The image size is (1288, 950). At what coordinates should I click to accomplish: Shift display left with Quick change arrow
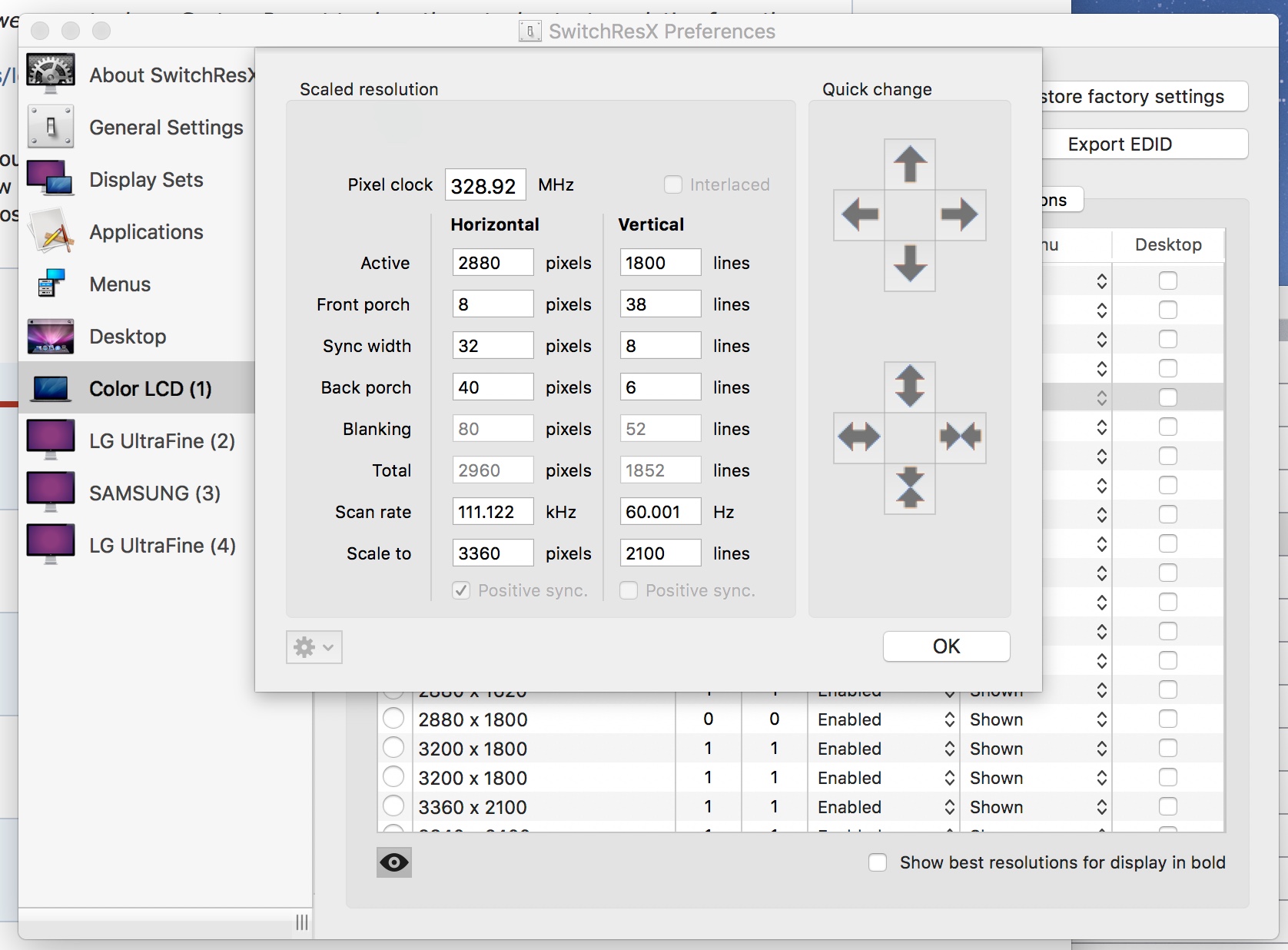click(x=859, y=214)
